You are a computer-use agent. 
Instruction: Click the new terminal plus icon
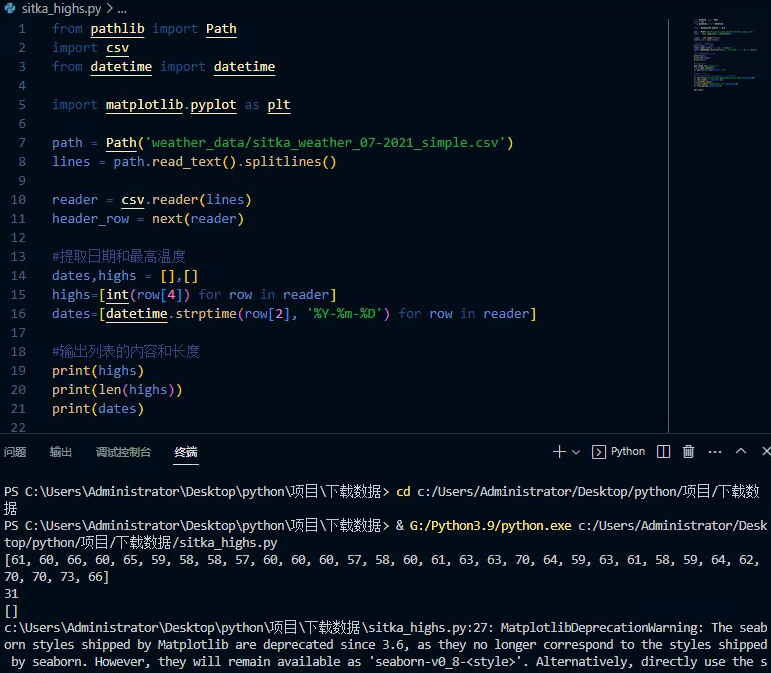(559, 452)
